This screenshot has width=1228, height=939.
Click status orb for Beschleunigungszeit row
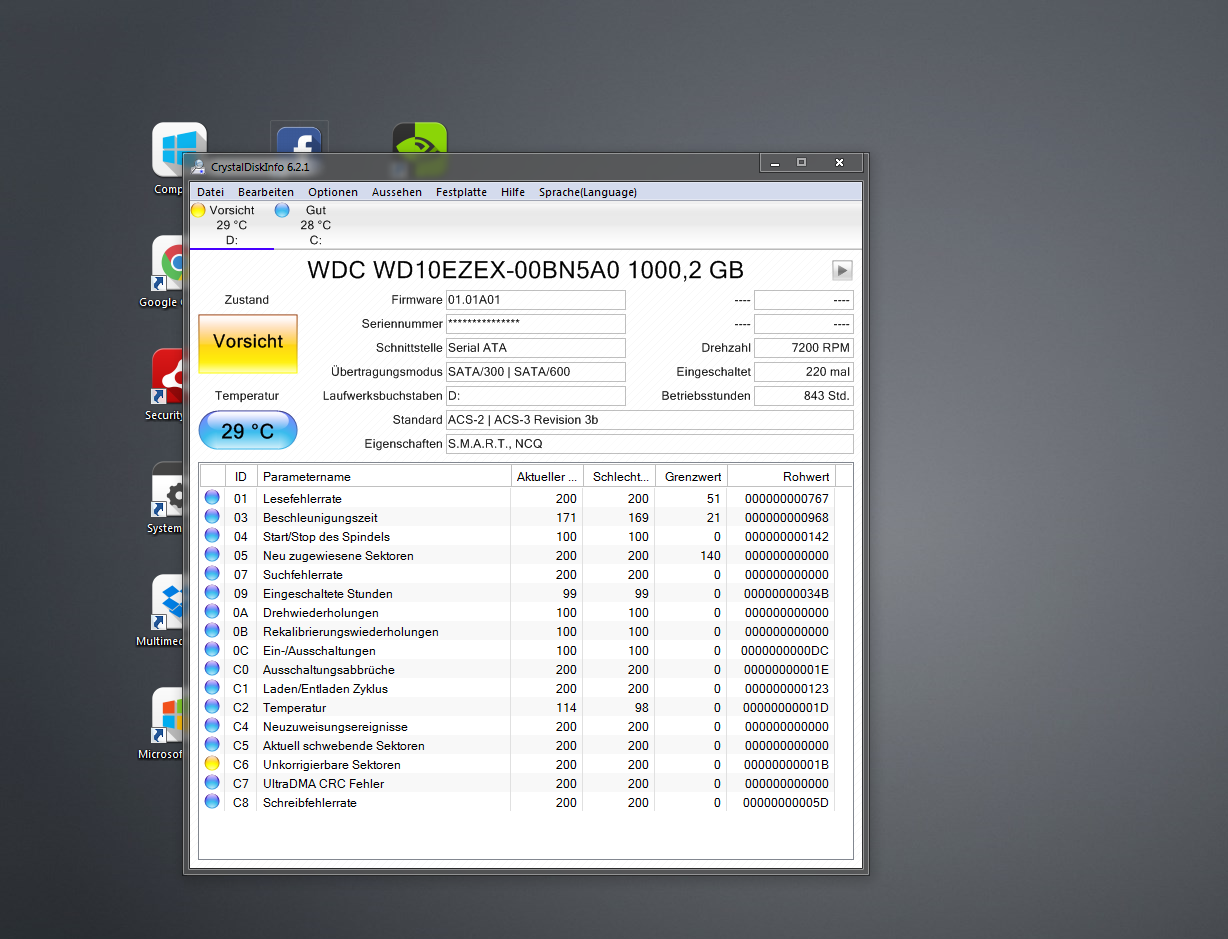(212, 517)
